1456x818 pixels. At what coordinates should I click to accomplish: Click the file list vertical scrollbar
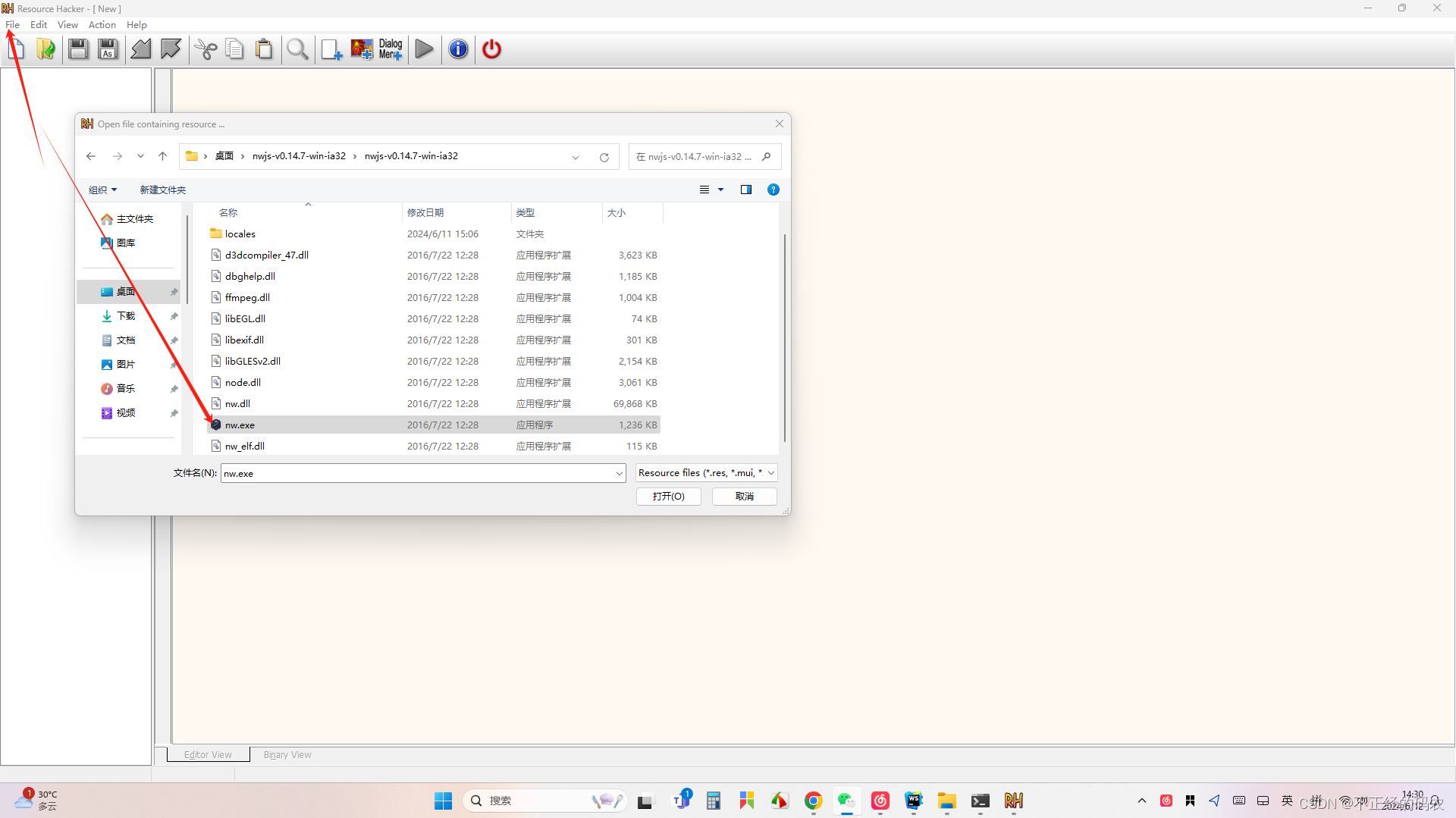(784, 337)
